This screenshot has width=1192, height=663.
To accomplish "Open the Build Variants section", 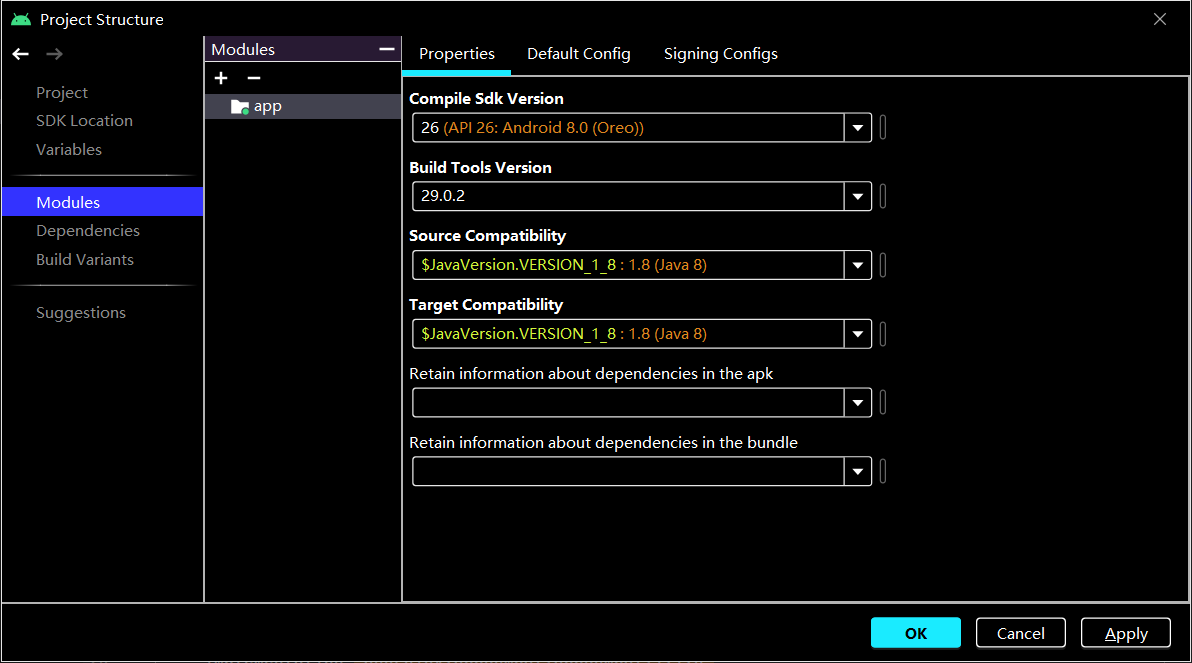I will tap(84, 259).
